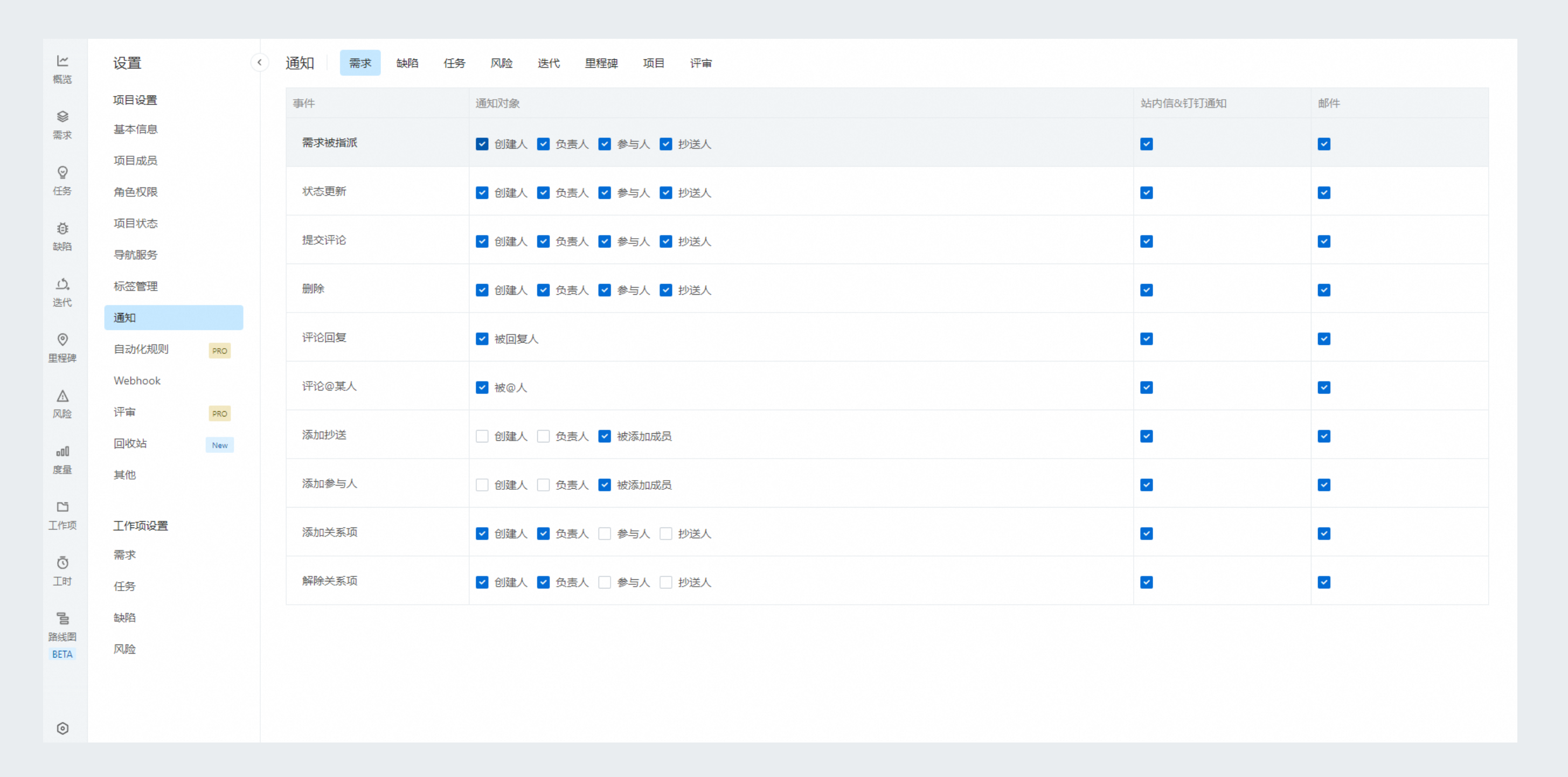Uncheck 邮件 for 解除关系项 event

click(x=1324, y=583)
